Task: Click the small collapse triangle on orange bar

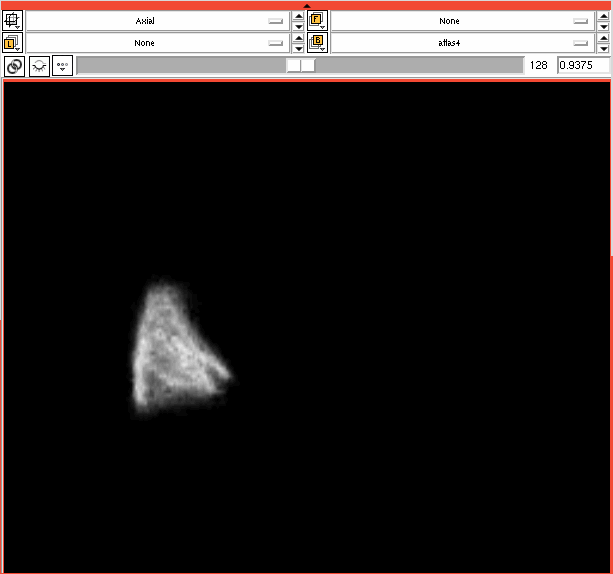Action: click(307, 5)
